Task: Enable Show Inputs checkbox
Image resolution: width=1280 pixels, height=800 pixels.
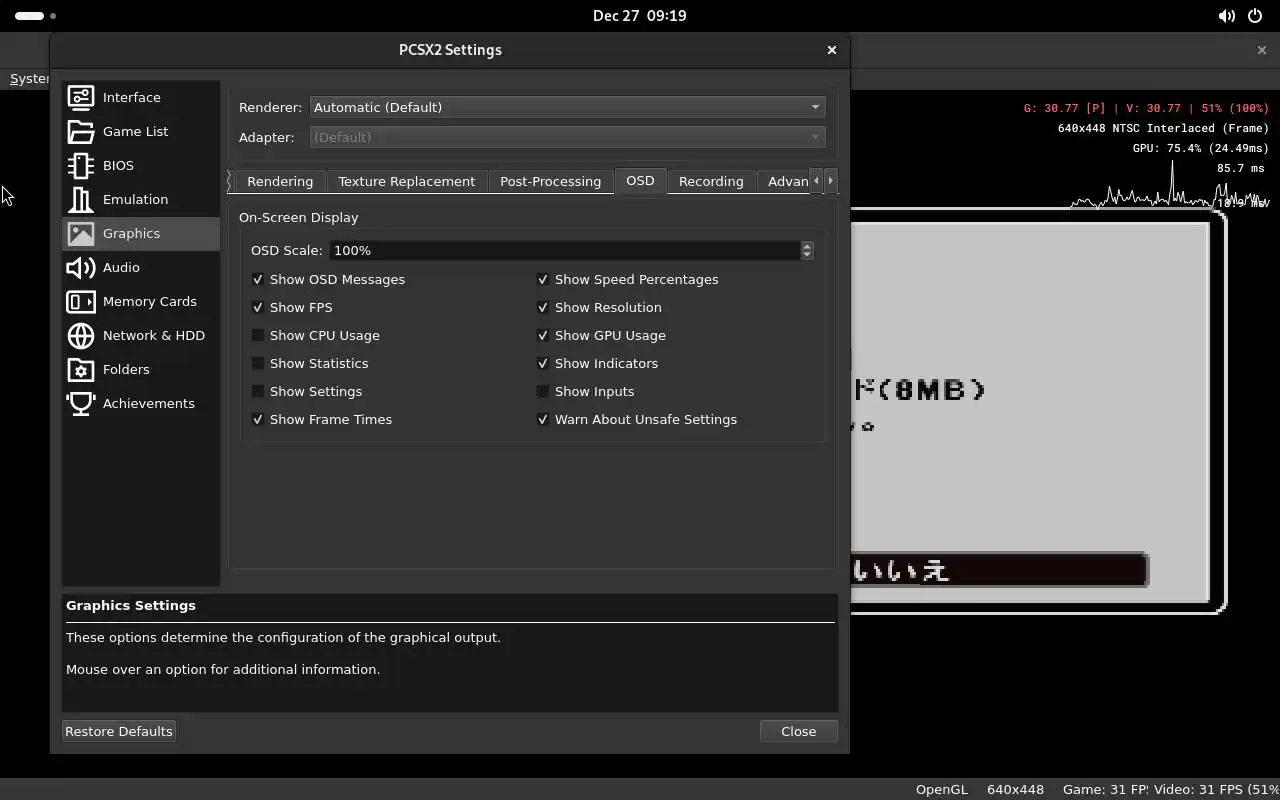Action: (x=543, y=391)
